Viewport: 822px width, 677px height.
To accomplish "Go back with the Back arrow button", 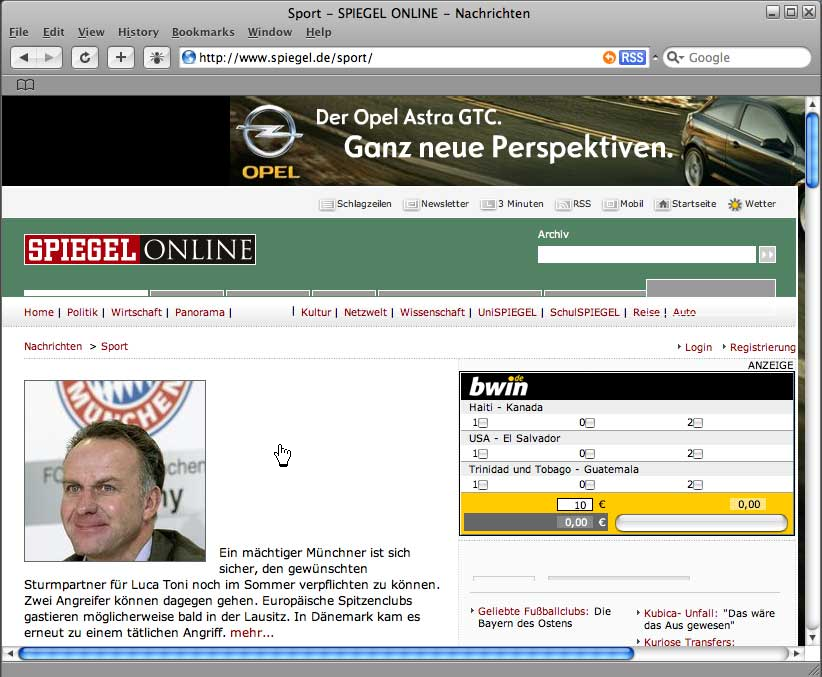I will pyautogui.click(x=24, y=57).
